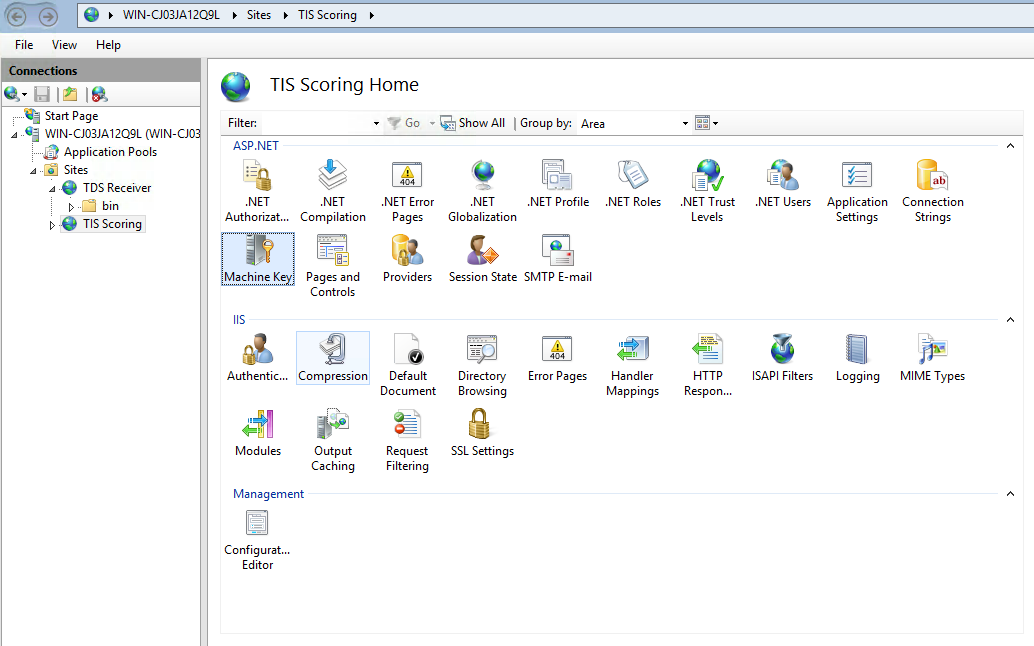Open SSL Settings feature
The image size is (1034, 646).
pos(483,433)
